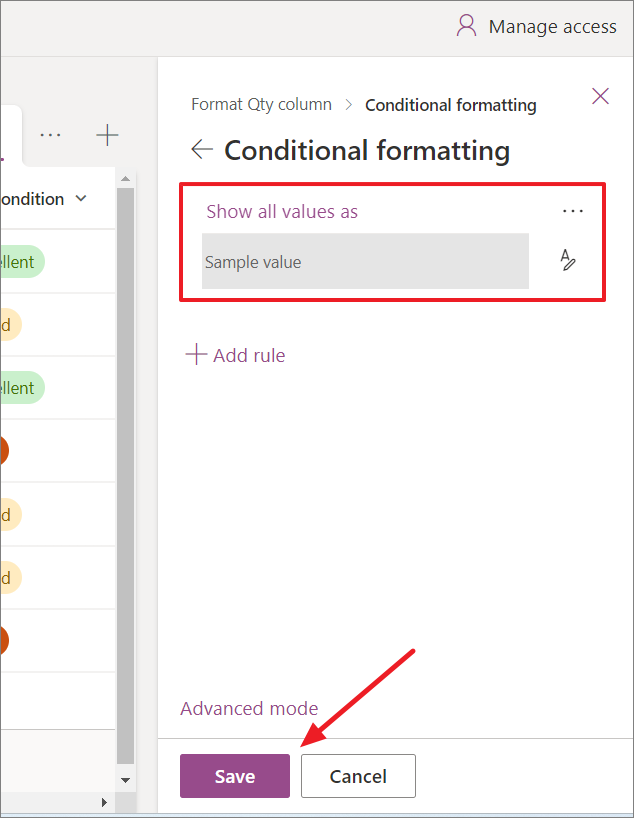Click the person icon beside Manage access
Viewport: 634px width, 818px height.
click(x=466, y=26)
